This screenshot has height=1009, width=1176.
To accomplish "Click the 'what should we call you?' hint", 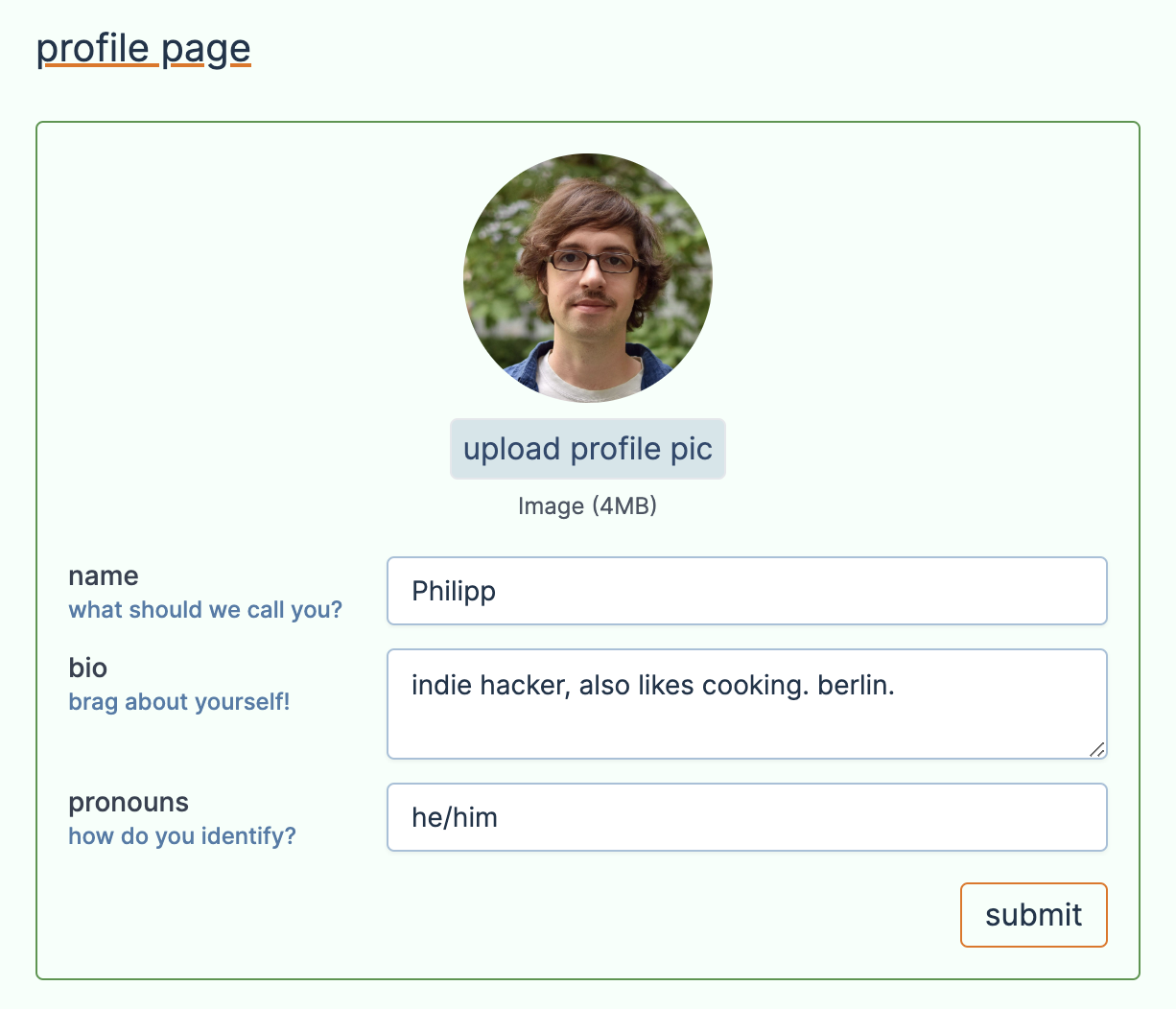I will pos(205,610).
